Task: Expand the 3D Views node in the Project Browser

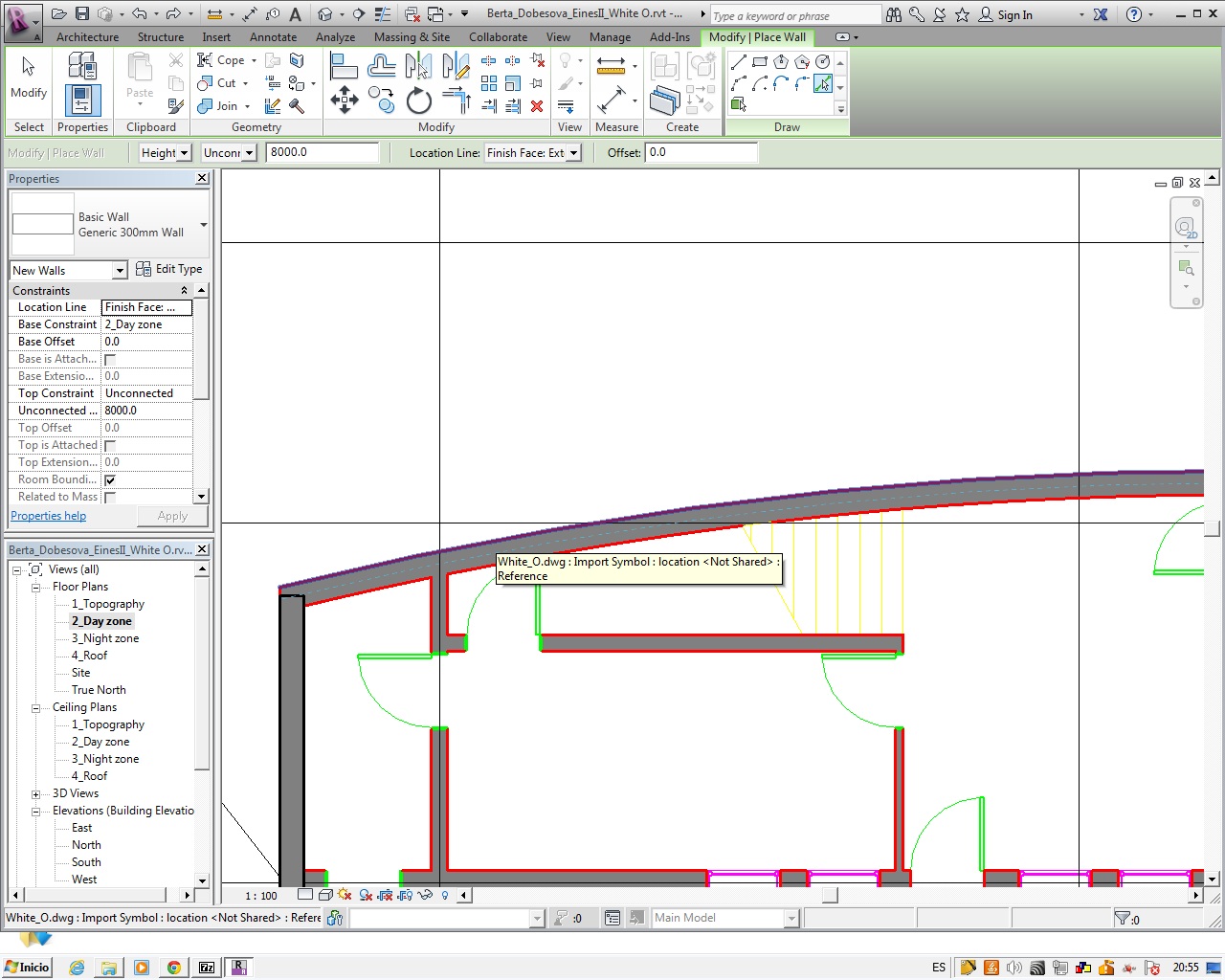Action: click(35, 793)
